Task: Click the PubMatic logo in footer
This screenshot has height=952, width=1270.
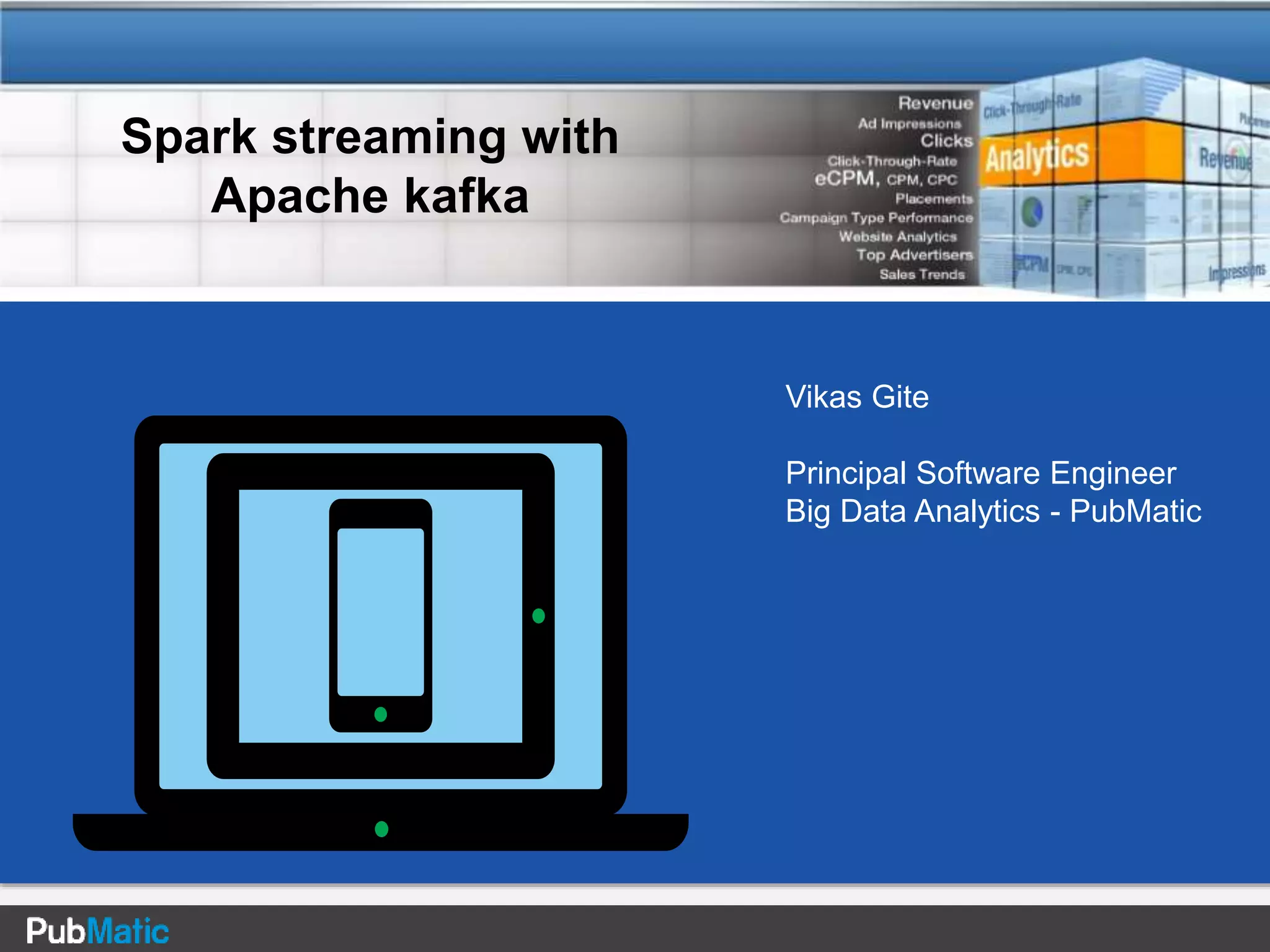Action: coord(97,930)
